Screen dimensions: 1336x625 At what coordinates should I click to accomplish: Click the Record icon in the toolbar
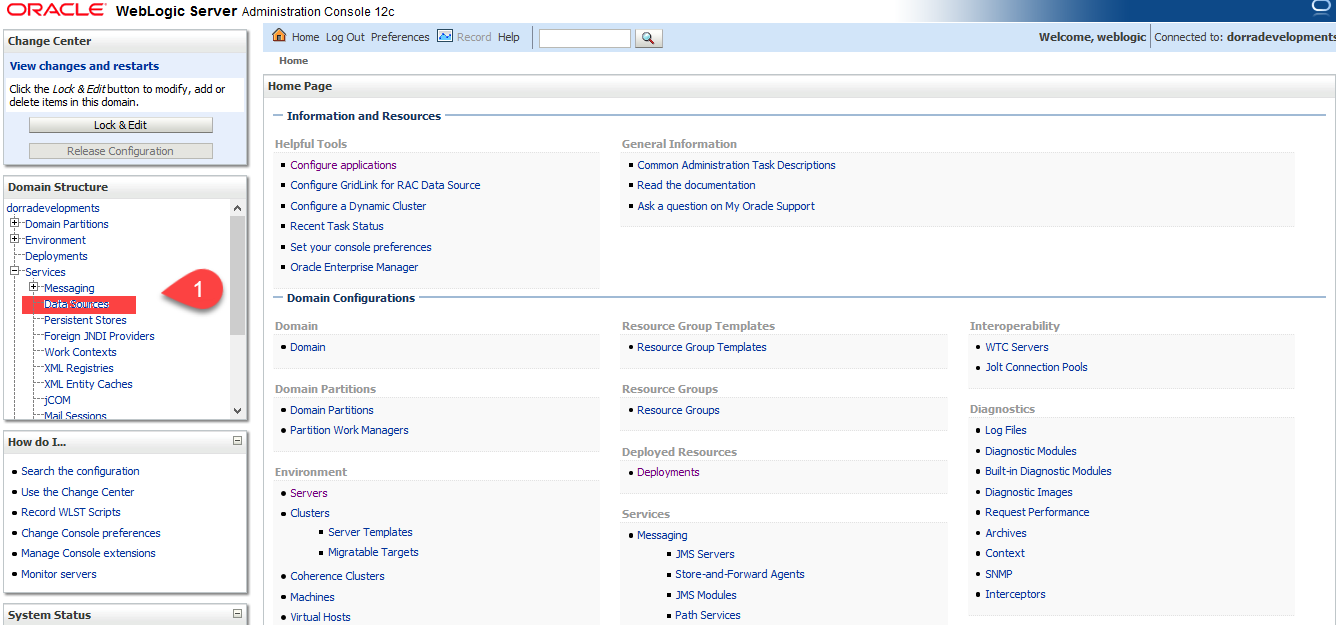click(445, 37)
